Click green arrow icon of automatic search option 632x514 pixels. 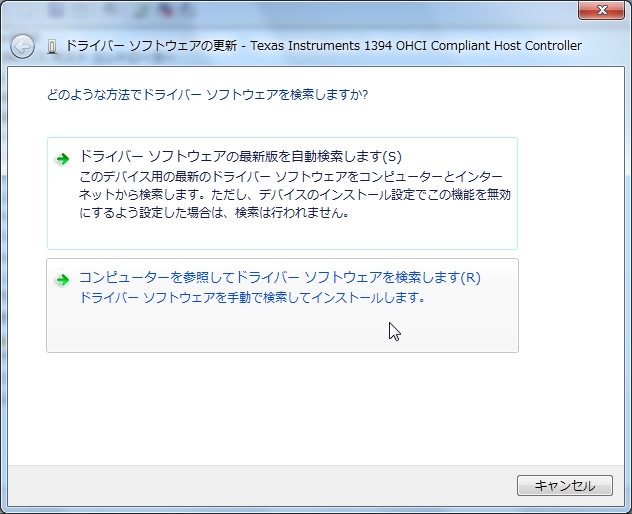[62, 158]
